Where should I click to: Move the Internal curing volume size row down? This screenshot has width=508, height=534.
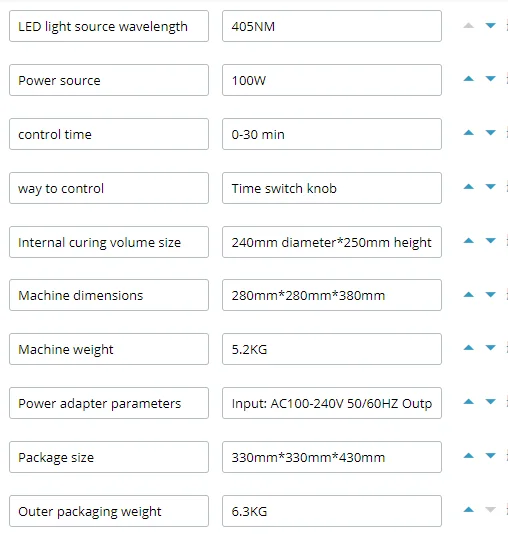490,241
